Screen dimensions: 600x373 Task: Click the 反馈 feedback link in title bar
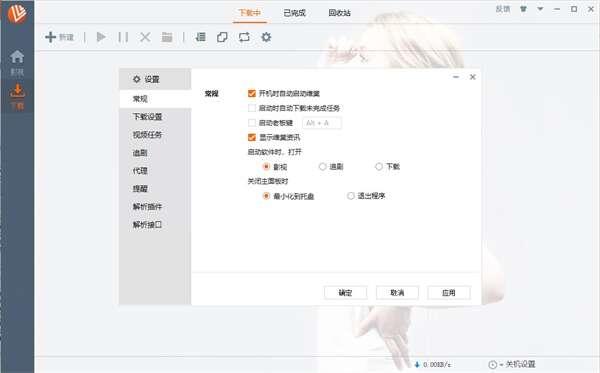click(503, 9)
